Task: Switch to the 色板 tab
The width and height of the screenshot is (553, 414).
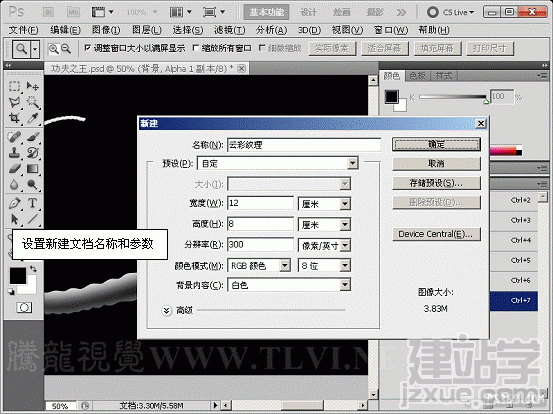Action: (418, 75)
